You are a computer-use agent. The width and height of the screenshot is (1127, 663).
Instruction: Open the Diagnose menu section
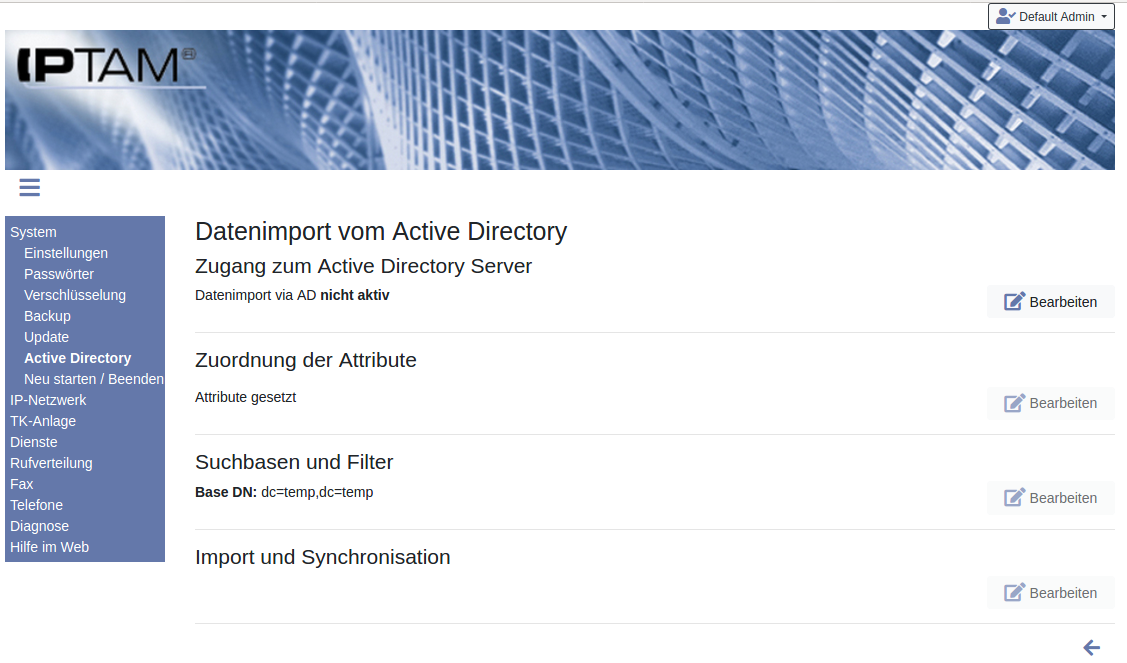coord(39,526)
